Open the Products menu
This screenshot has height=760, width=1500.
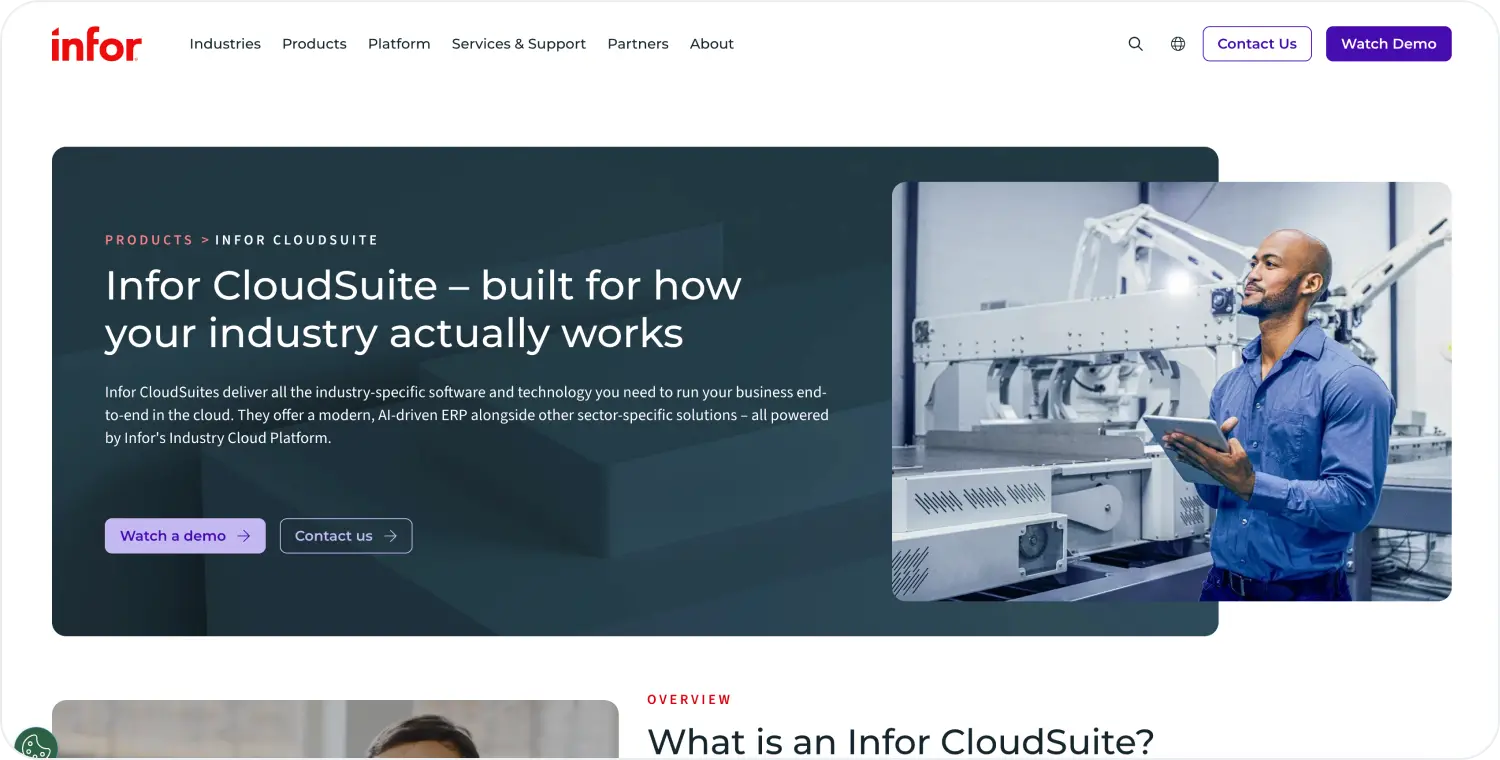coord(314,44)
